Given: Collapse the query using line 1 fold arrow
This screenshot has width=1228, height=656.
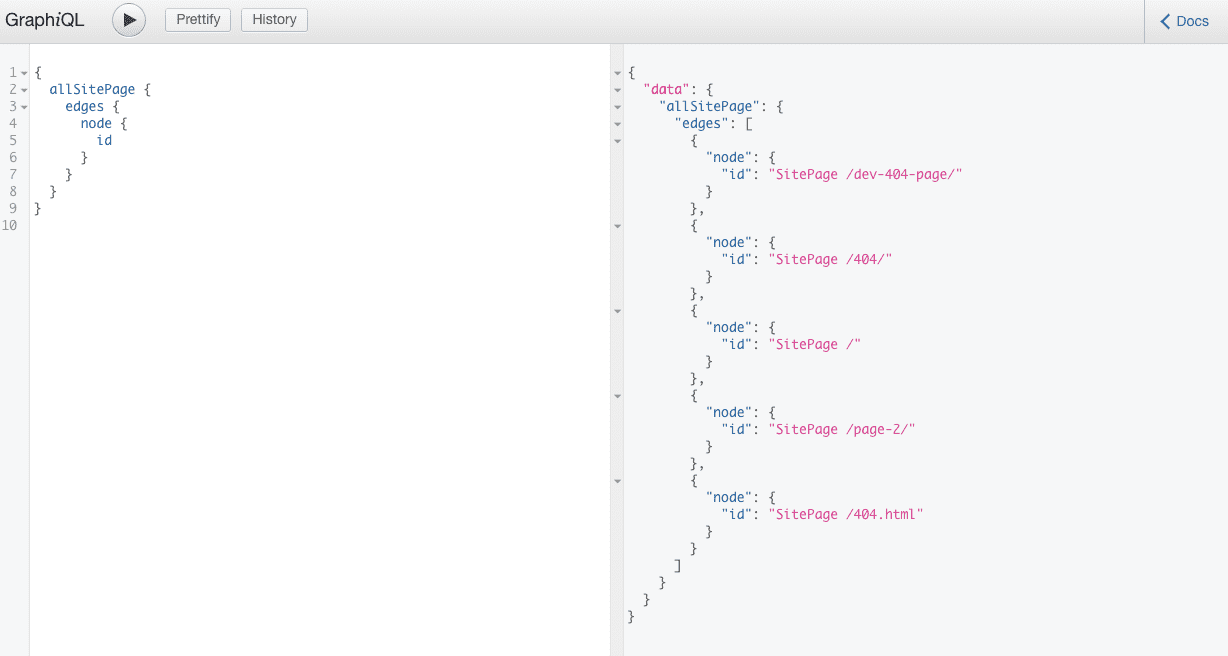Looking at the screenshot, I should pos(23,72).
